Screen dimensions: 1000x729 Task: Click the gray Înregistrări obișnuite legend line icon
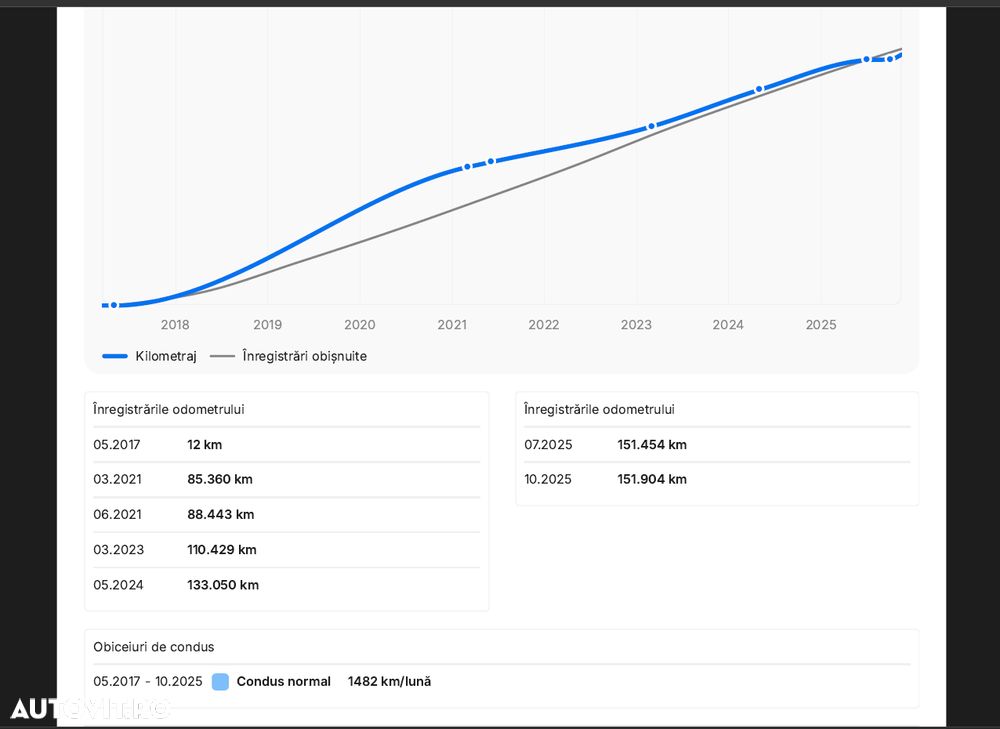(222, 356)
